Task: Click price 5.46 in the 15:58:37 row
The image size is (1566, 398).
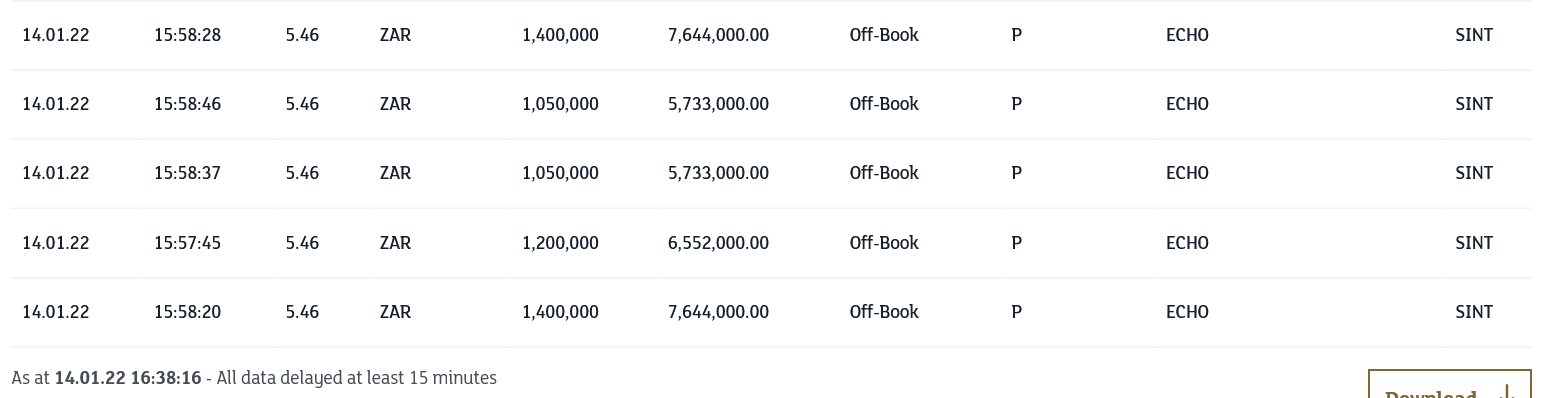Action: point(302,173)
